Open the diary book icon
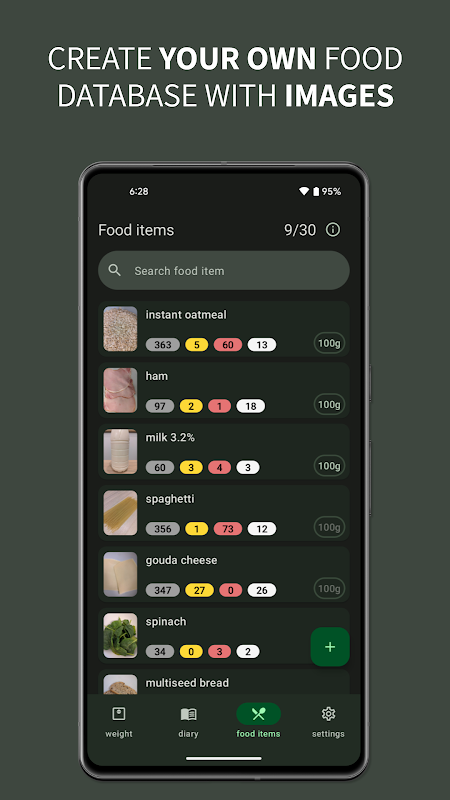Screen dimensions: 450x800 (188, 714)
